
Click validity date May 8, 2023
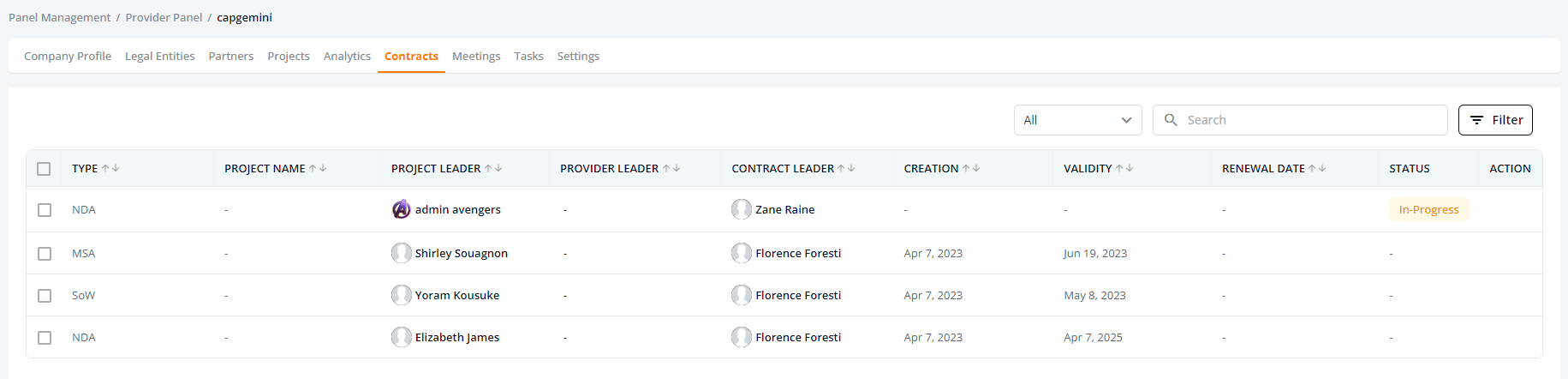tap(1094, 295)
